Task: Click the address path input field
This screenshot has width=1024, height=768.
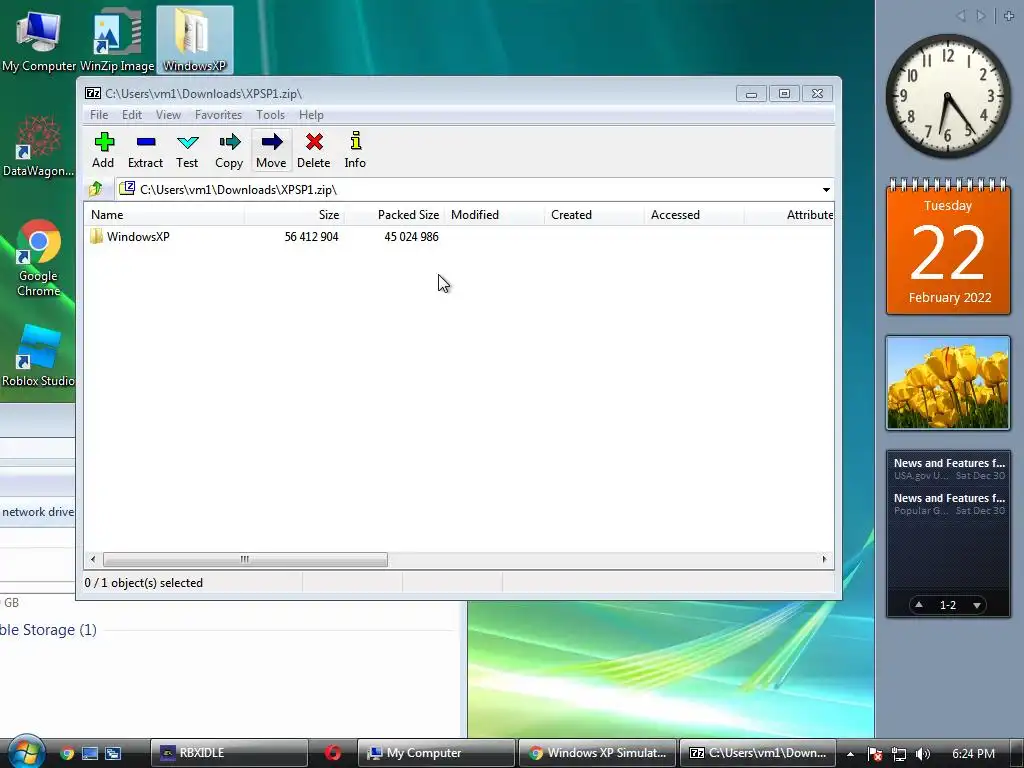Action: click(x=467, y=189)
